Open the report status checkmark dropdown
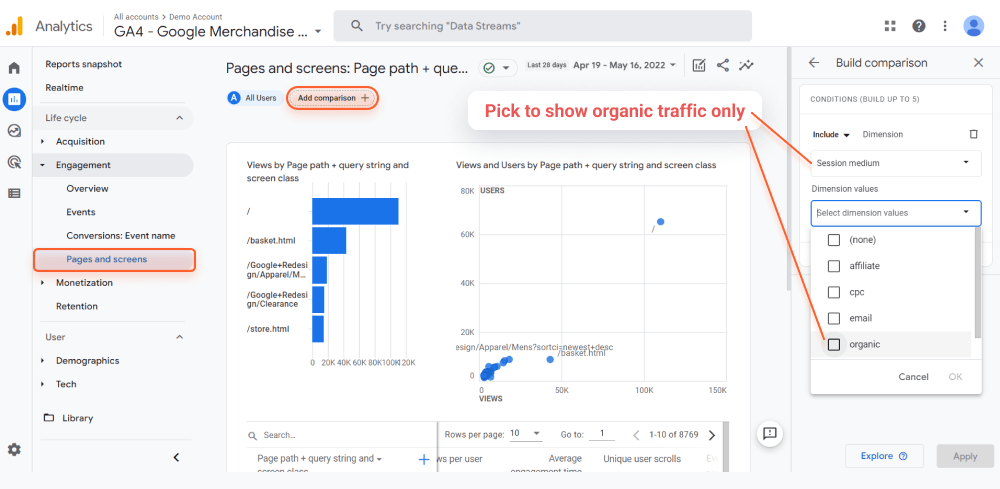This screenshot has height=489, width=1000. click(x=497, y=68)
